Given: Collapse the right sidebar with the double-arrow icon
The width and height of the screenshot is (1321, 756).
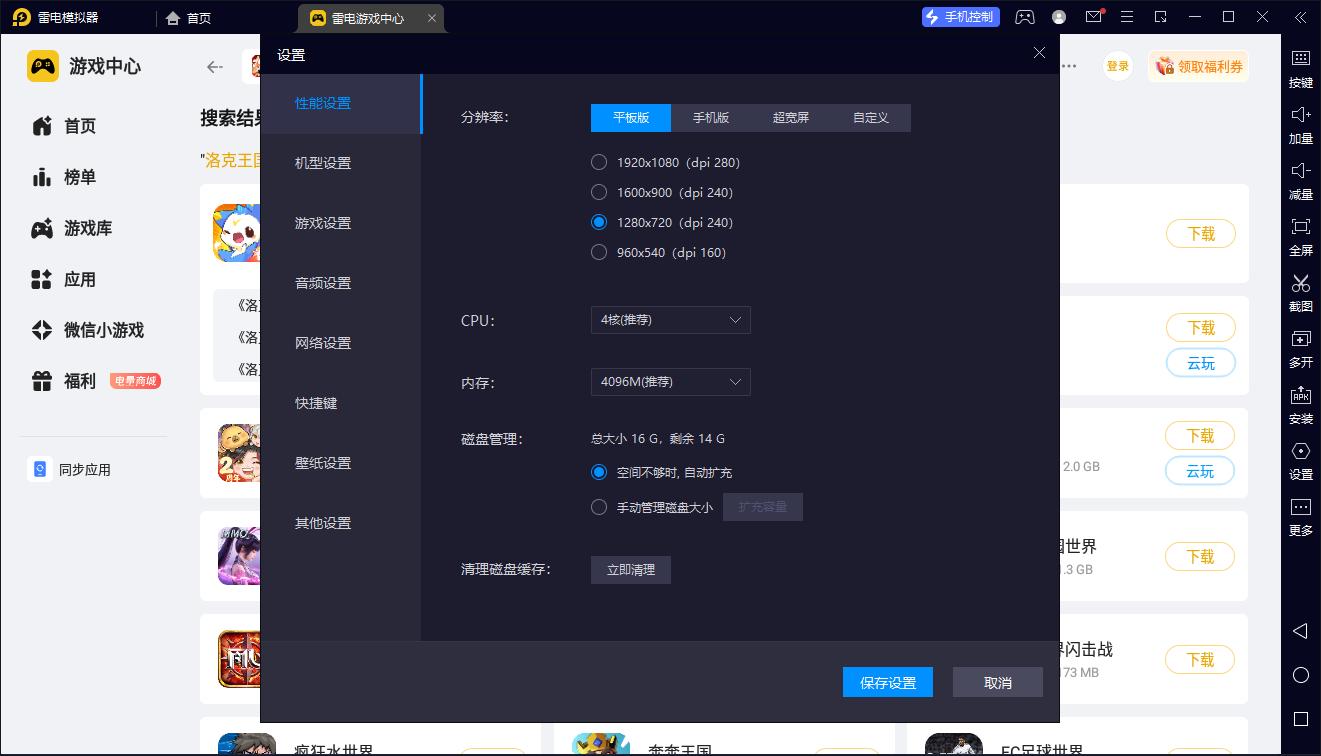Looking at the screenshot, I should [1299, 17].
